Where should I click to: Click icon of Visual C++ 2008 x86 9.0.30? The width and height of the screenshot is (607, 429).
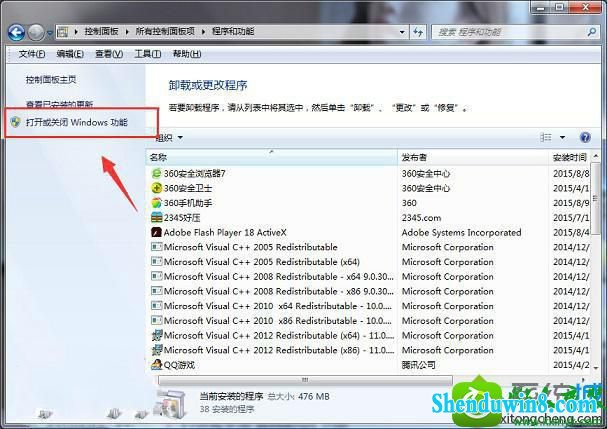(156, 291)
